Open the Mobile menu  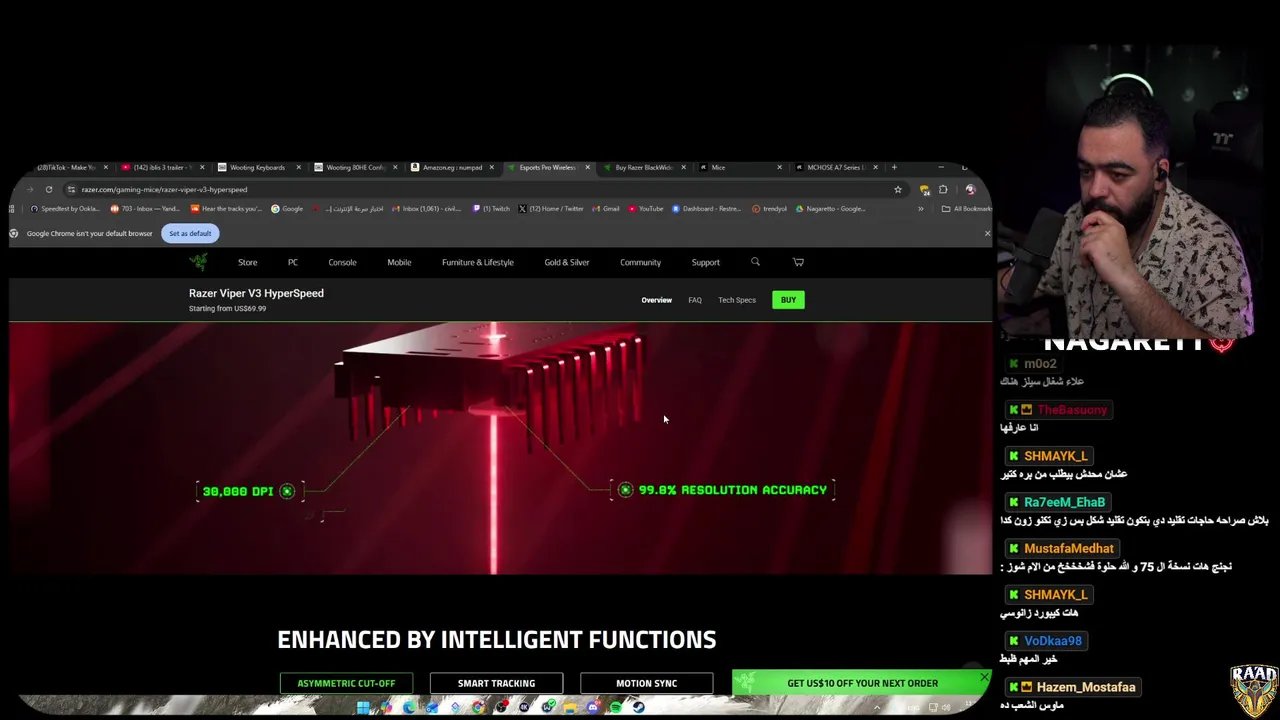coord(399,262)
